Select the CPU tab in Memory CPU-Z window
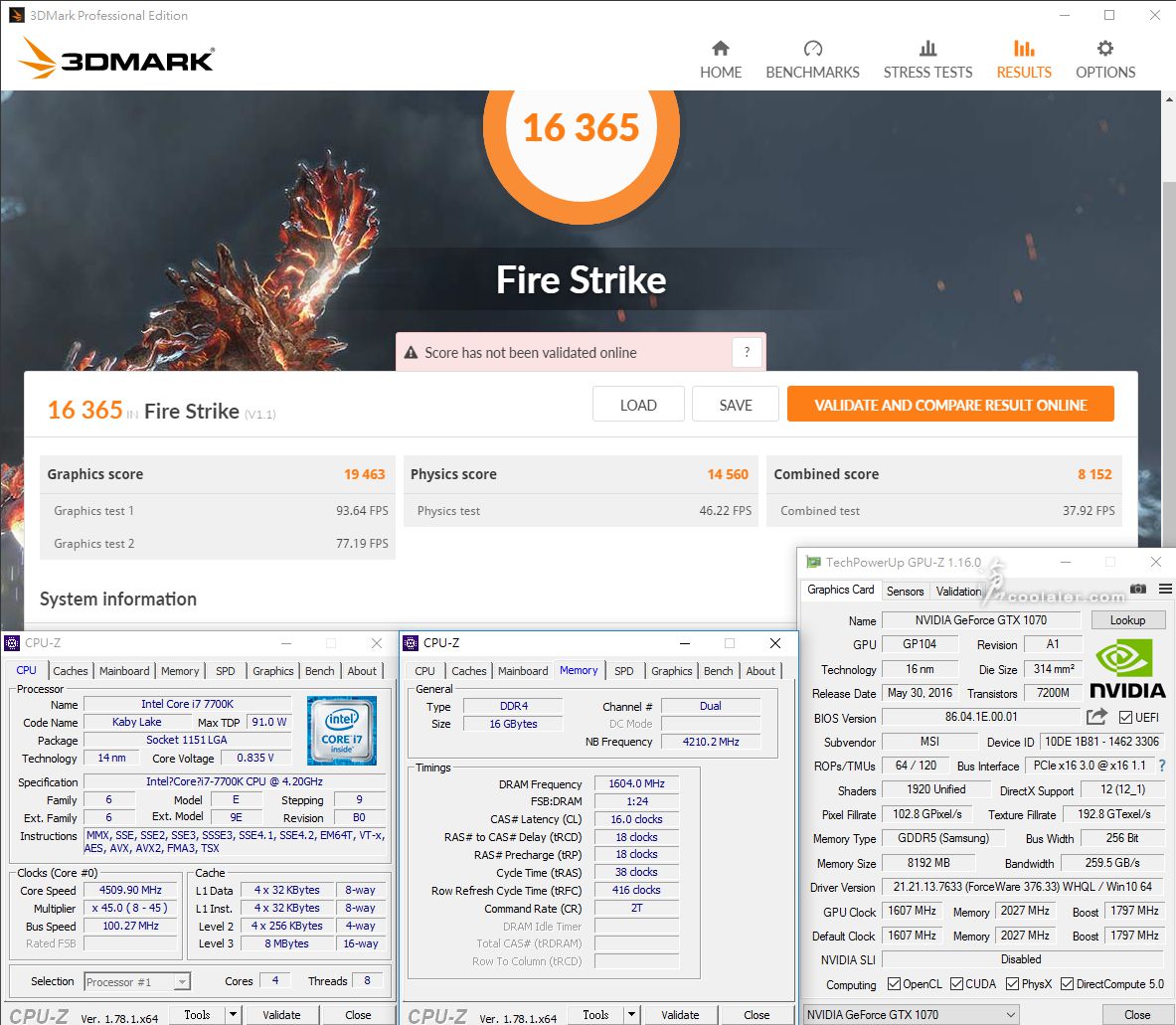 click(x=424, y=671)
